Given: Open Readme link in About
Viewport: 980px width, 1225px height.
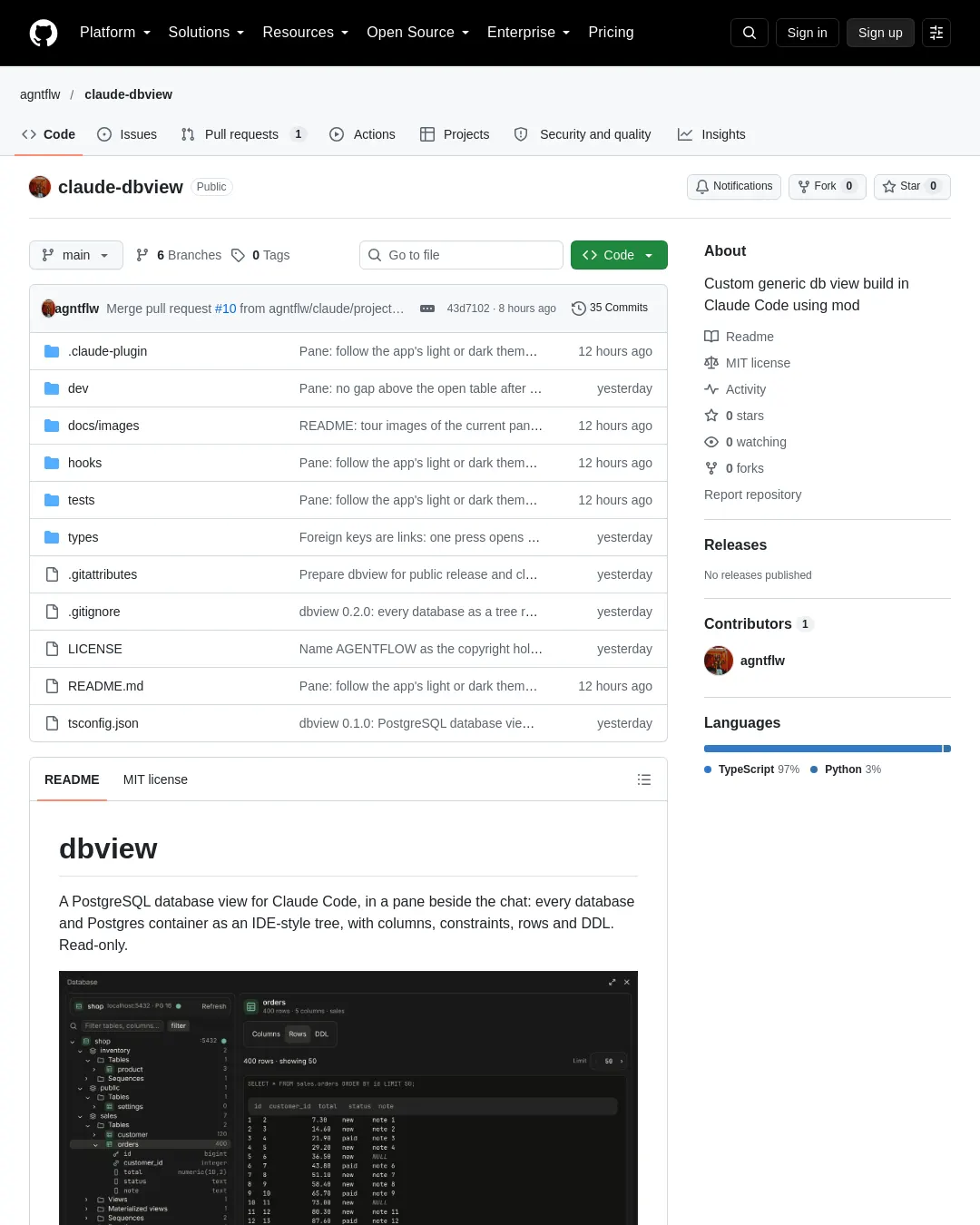Looking at the screenshot, I should [x=740, y=337].
